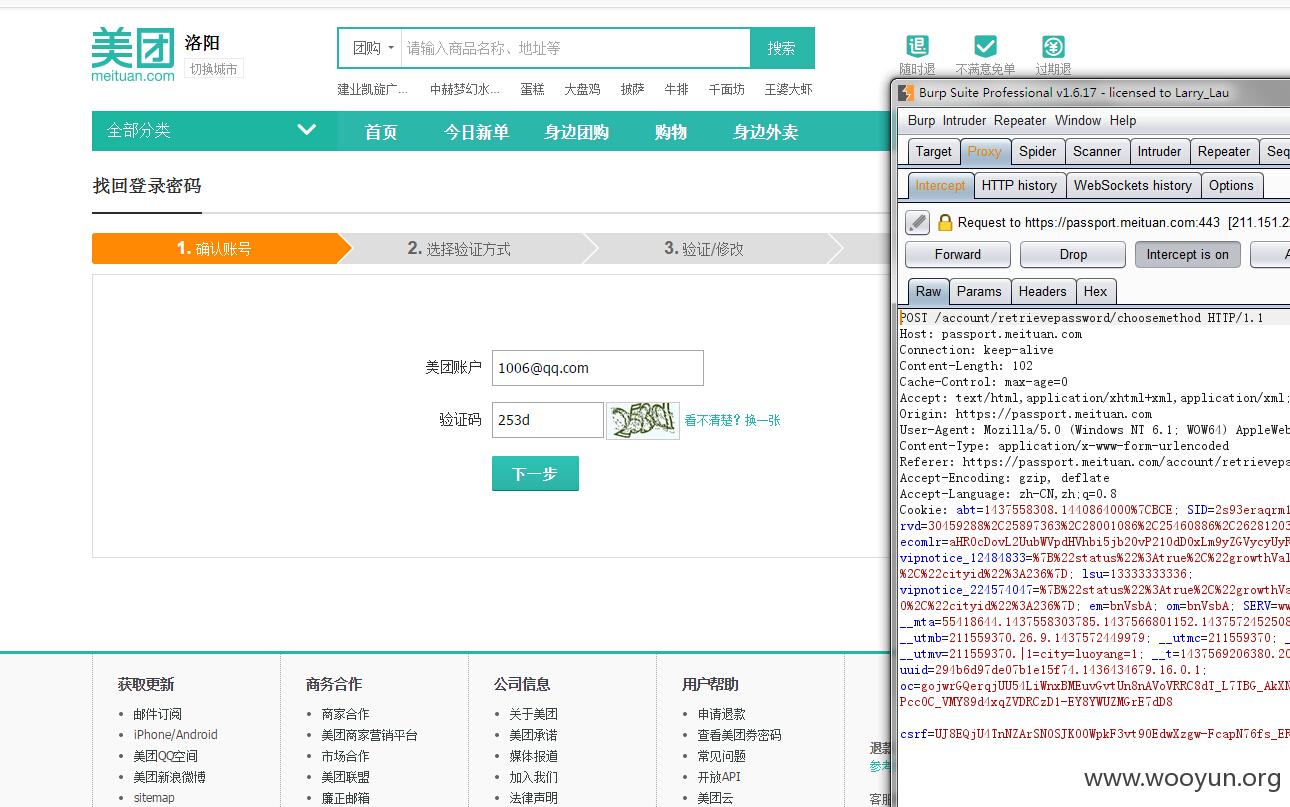Click the 不满意免单 checkmark icon
The image size is (1290, 807).
click(985, 46)
